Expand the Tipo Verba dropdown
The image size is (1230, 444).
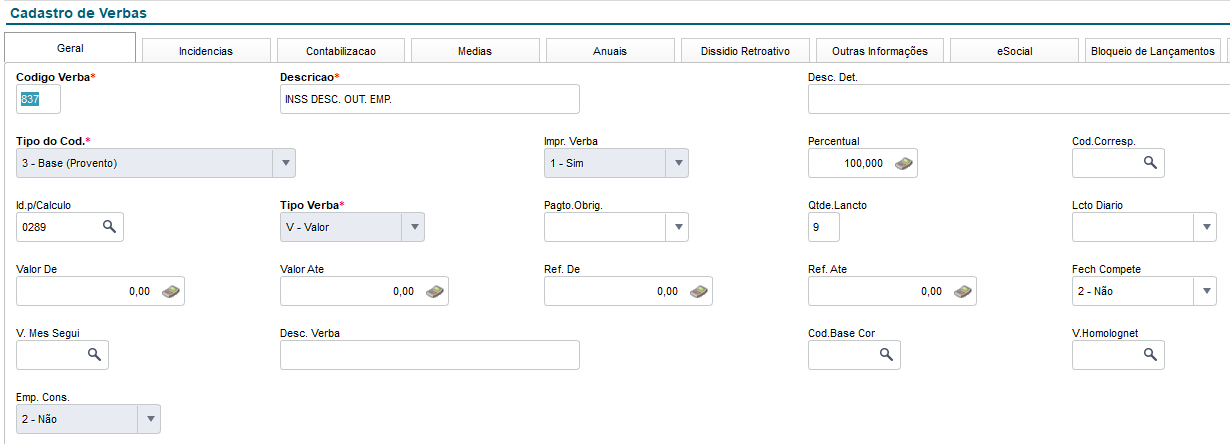(413, 227)
